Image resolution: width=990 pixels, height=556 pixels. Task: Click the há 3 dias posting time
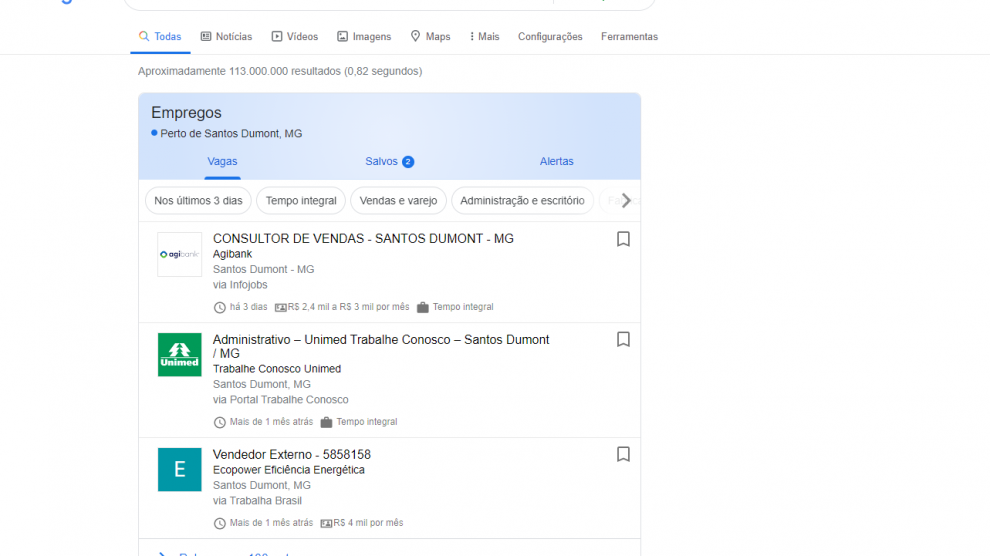point(248,307)
